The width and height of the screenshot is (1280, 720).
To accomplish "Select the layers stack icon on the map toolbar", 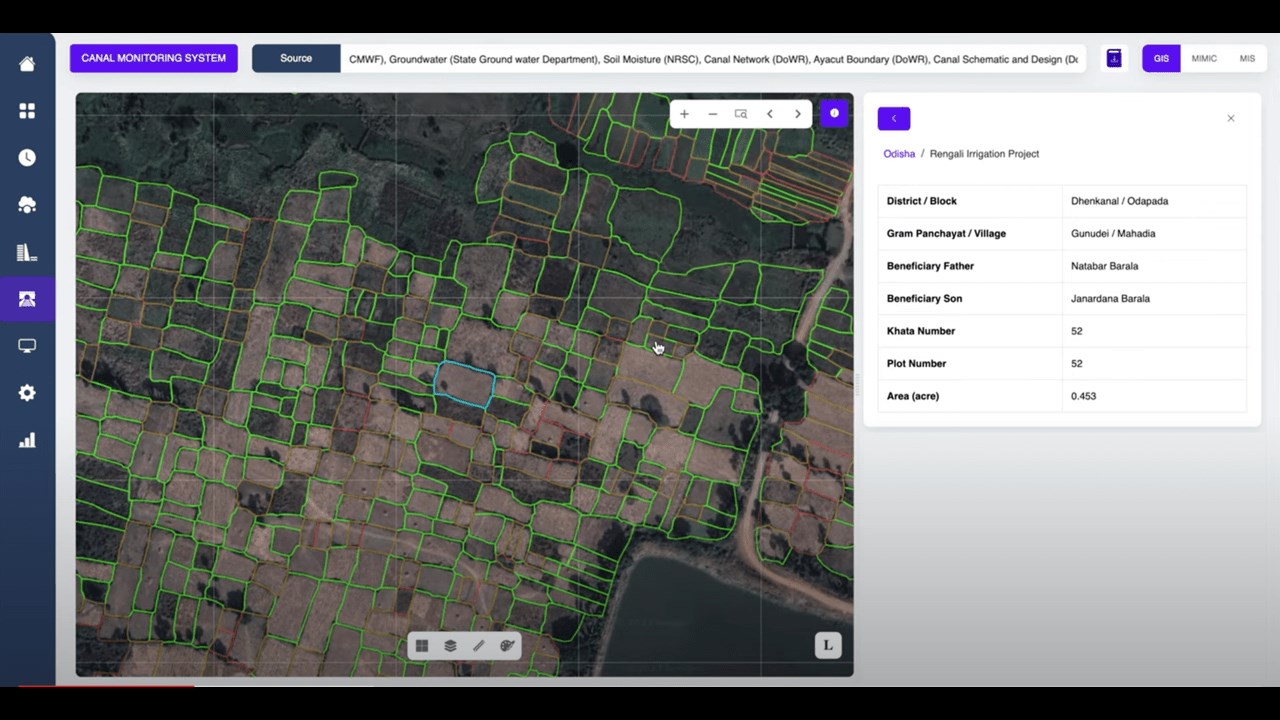I will pos(450,646).
